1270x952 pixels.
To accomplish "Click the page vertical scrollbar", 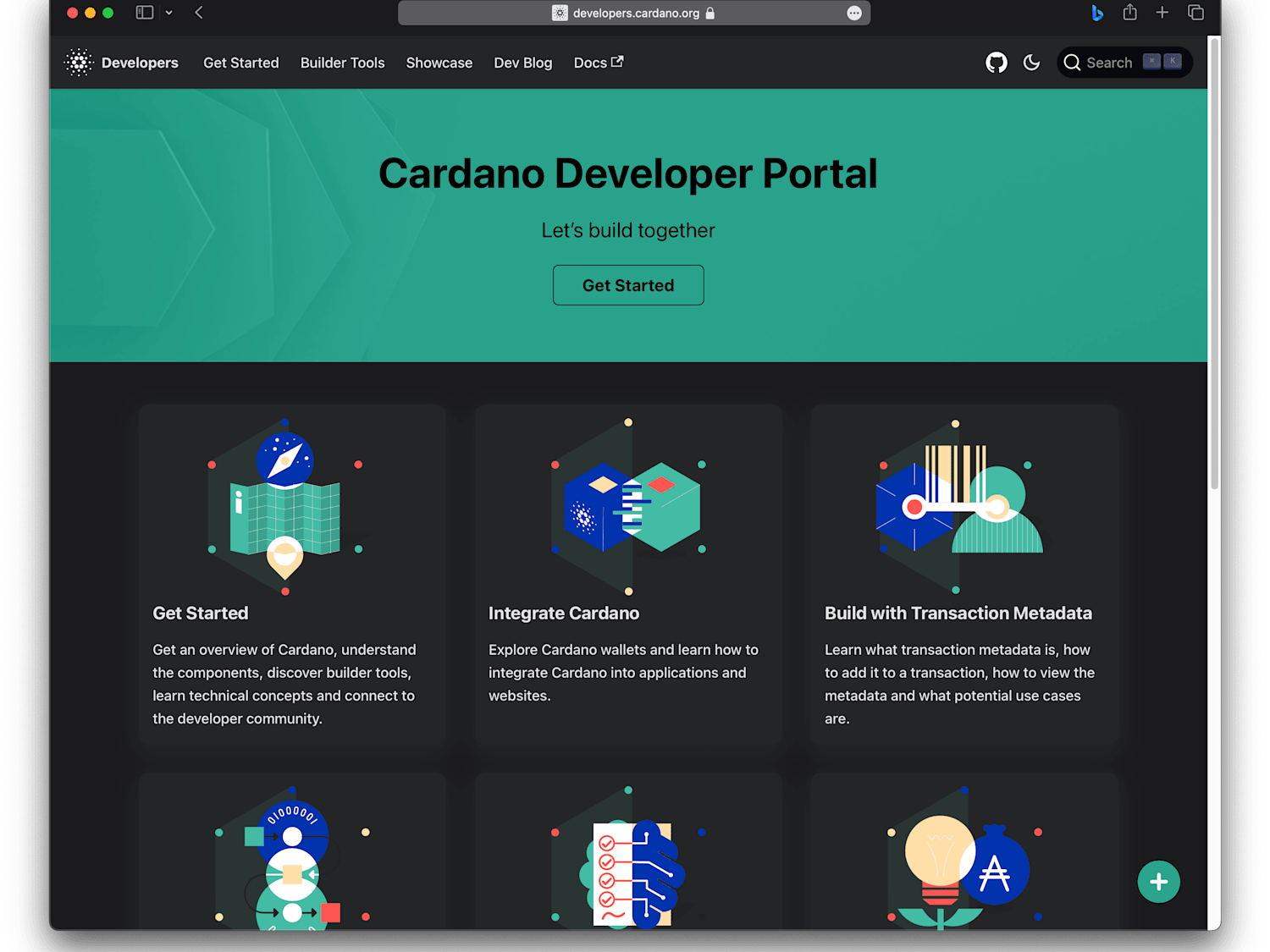I will click(1214, 264).
